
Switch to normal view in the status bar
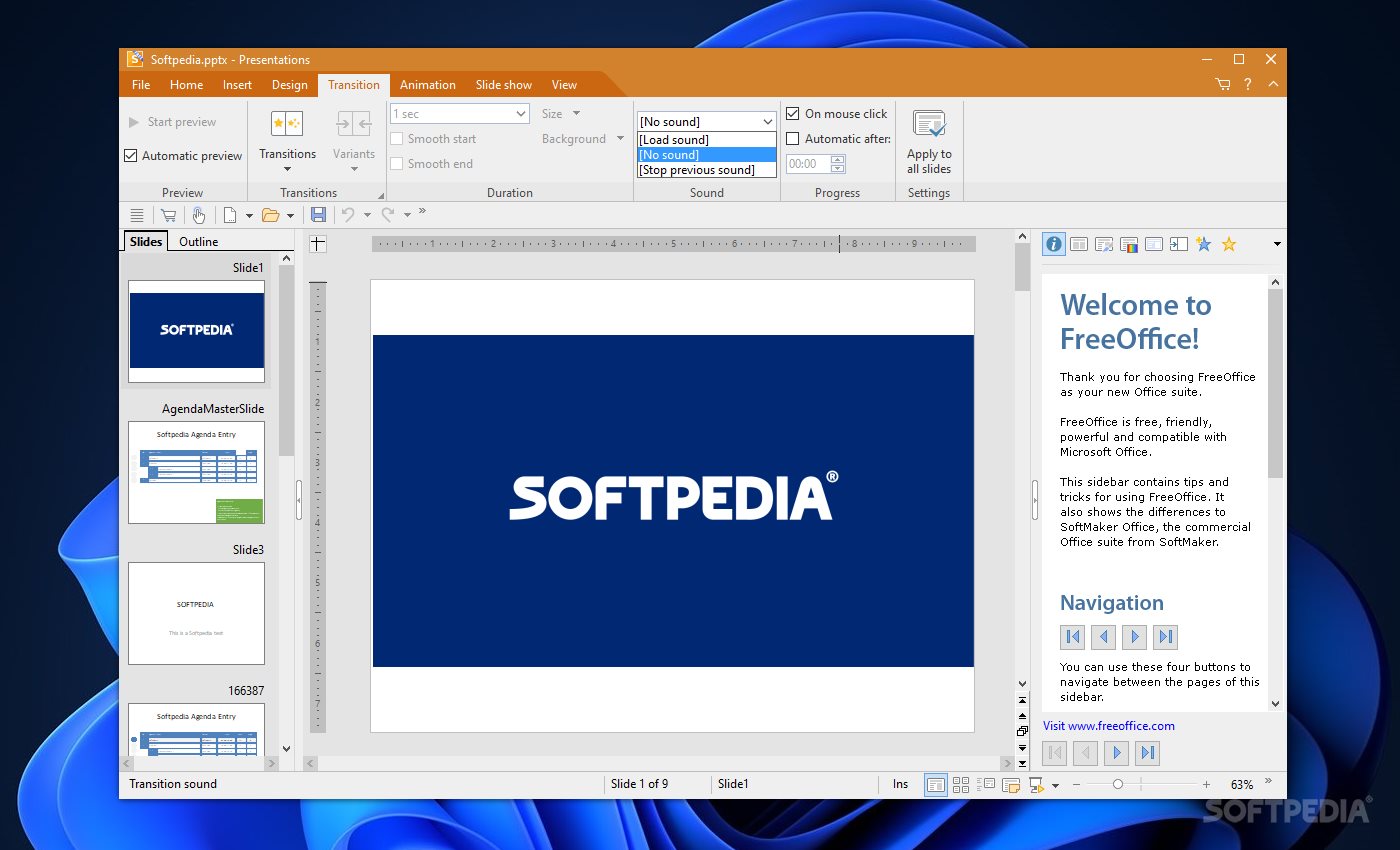[935, 785]
